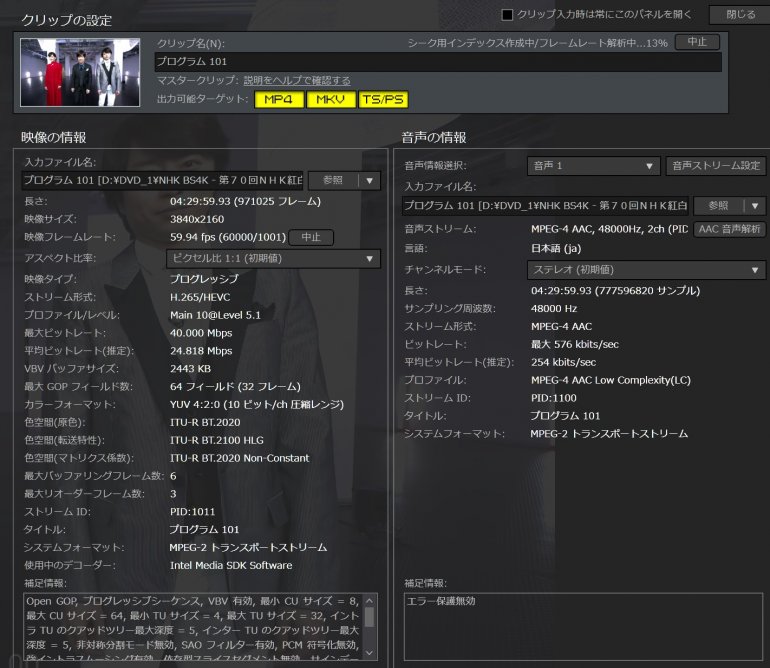Screen dimensions: 770x668
Task: Enable always open this panel on clip input checkbox
Action: pos(507,15)
